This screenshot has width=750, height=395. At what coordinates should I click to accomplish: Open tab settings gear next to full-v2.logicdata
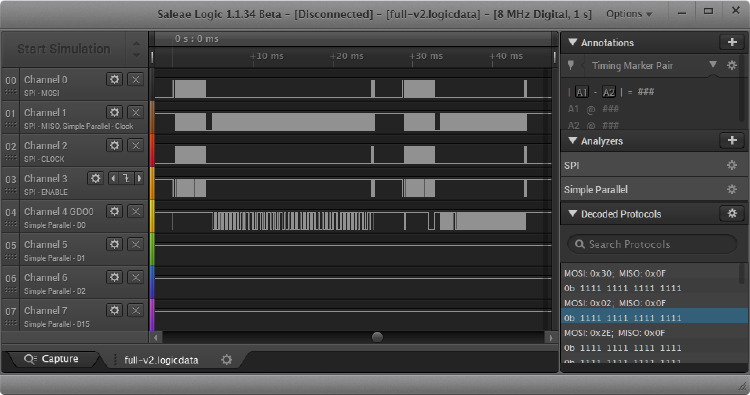[x=227, y=360]
